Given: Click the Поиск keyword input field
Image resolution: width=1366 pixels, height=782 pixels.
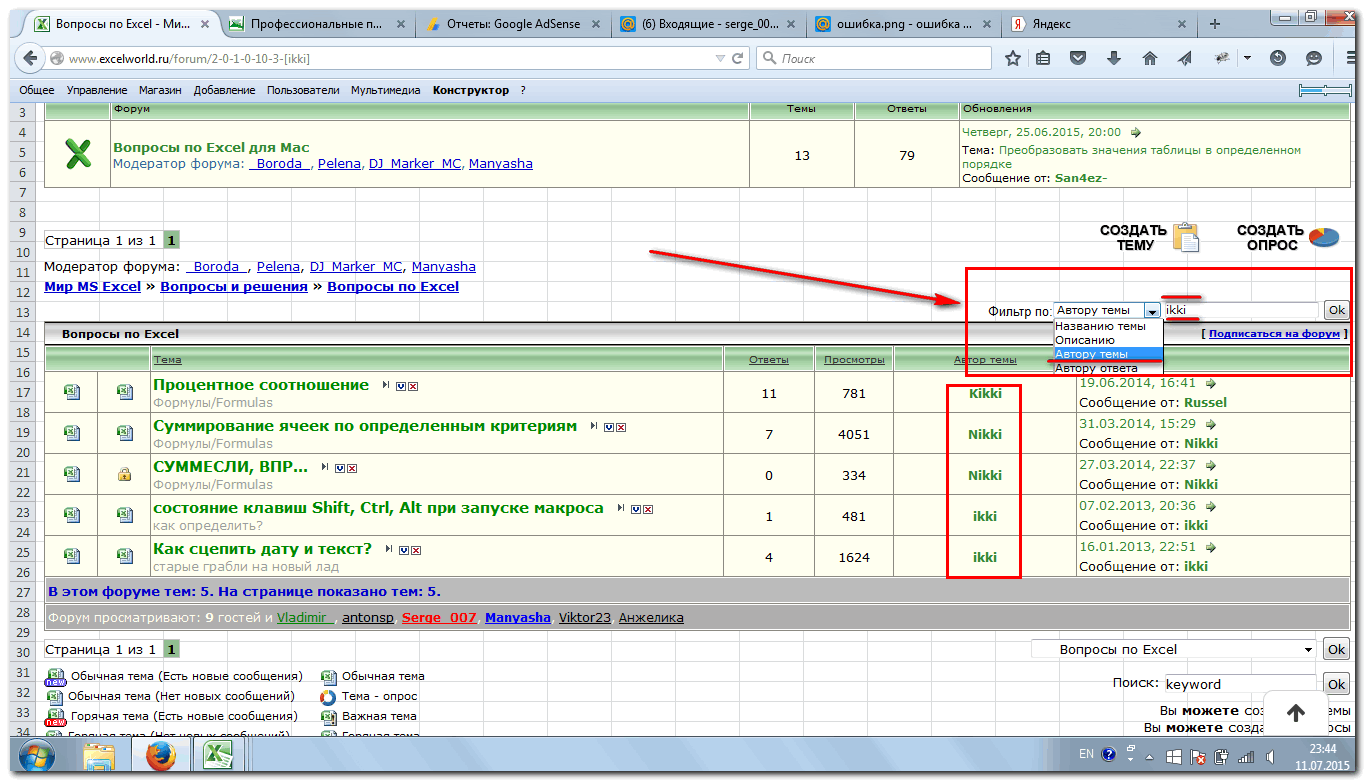Looking at the screenshot, I should point(1241,684).
